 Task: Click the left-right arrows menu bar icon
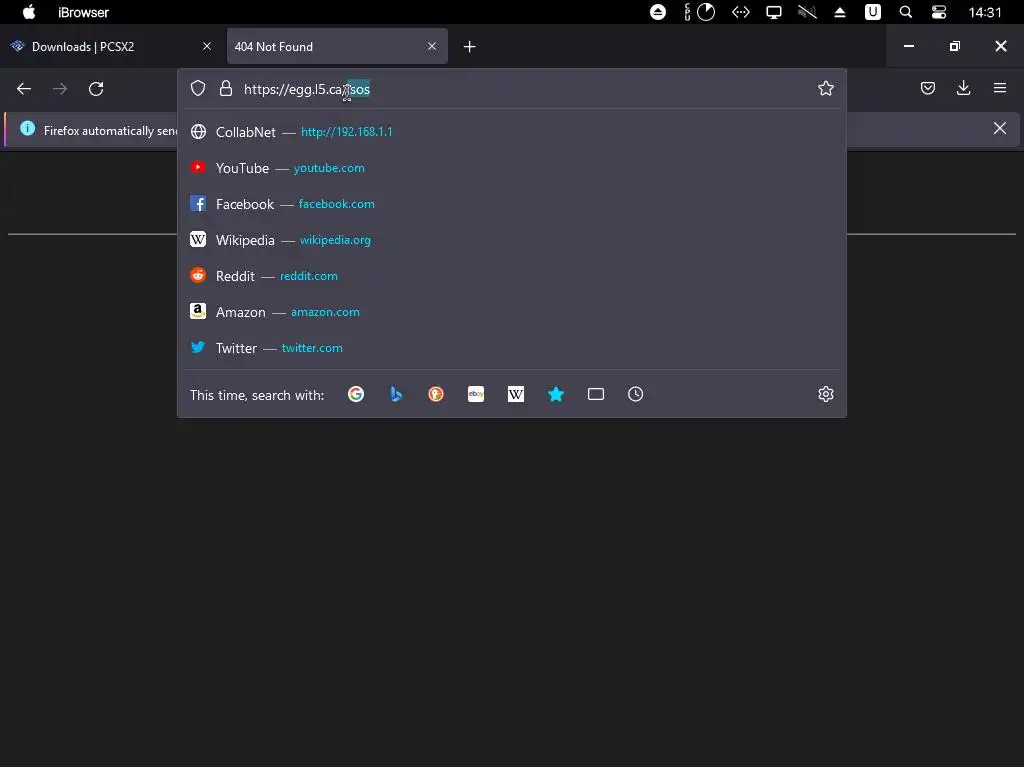741,12
